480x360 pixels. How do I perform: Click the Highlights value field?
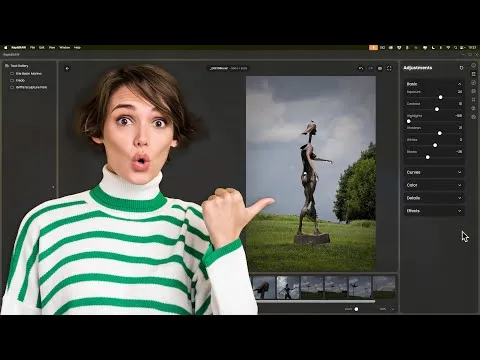click(x=458, y=116)
